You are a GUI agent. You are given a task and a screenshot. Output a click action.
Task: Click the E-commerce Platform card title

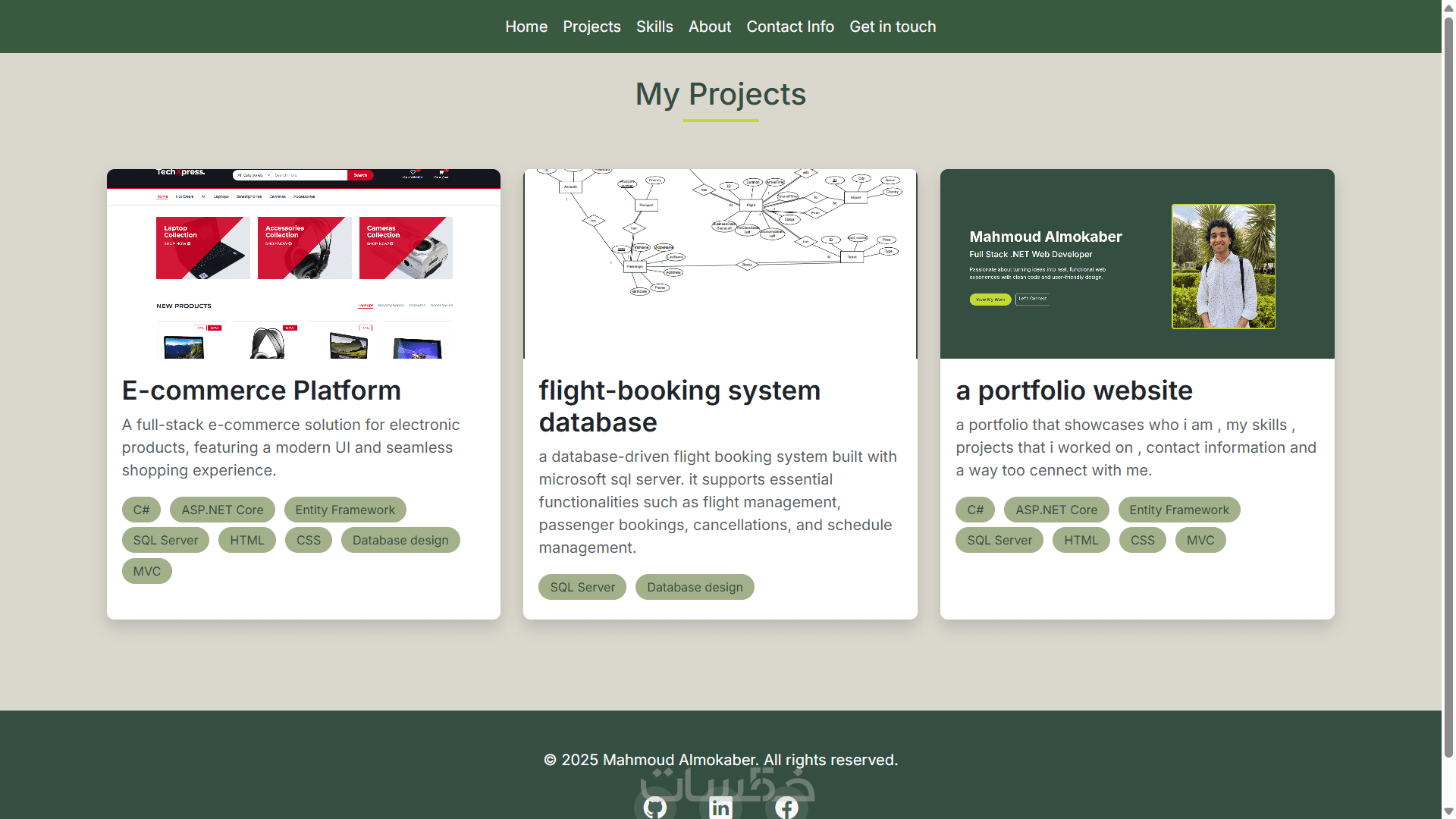click(261, 391)
